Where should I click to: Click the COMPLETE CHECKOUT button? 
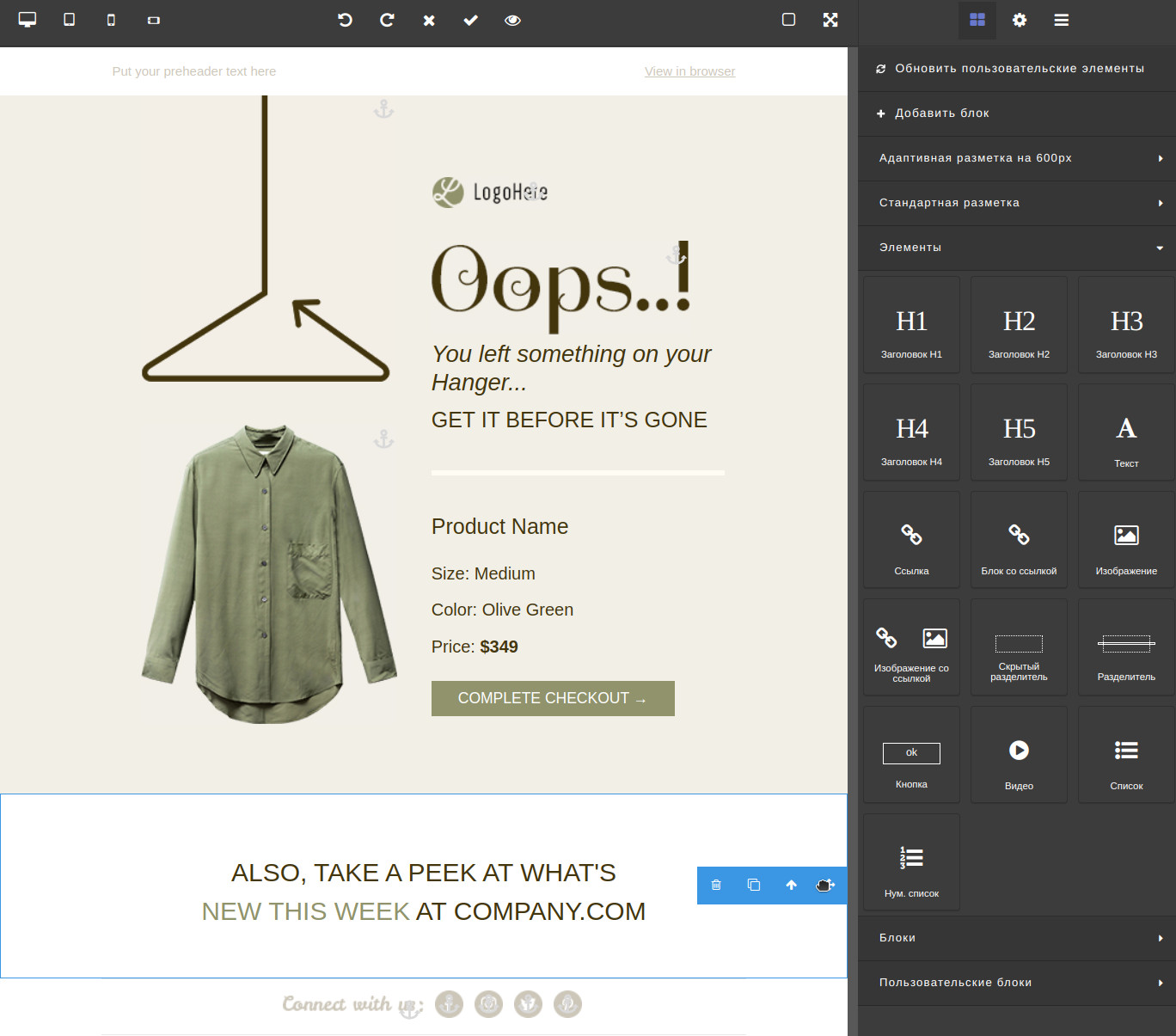[x=553, y=698]
